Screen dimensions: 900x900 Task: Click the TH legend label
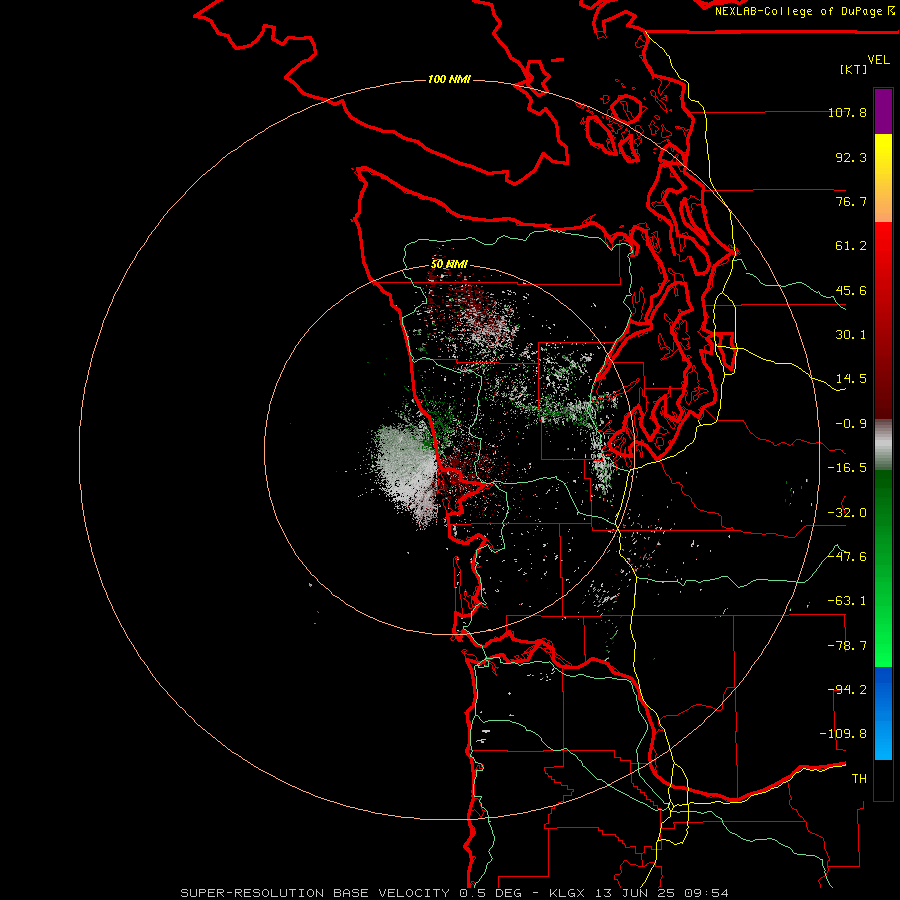(859, 779)
